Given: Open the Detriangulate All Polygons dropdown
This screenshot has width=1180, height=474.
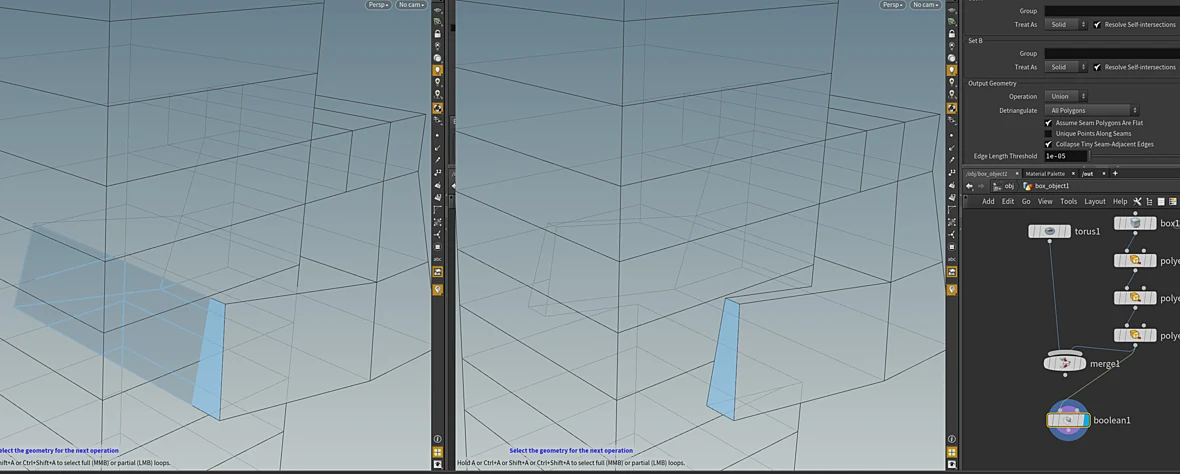Looking at the screenshot, I should [1092, 111].
